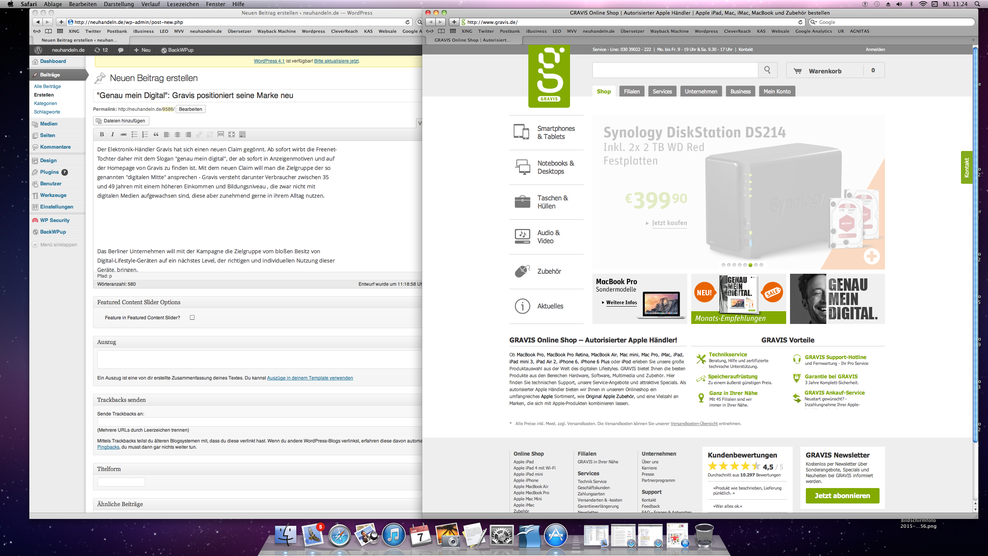Click Jetzt abonnieren newsletter button

[x=842, y=495]
